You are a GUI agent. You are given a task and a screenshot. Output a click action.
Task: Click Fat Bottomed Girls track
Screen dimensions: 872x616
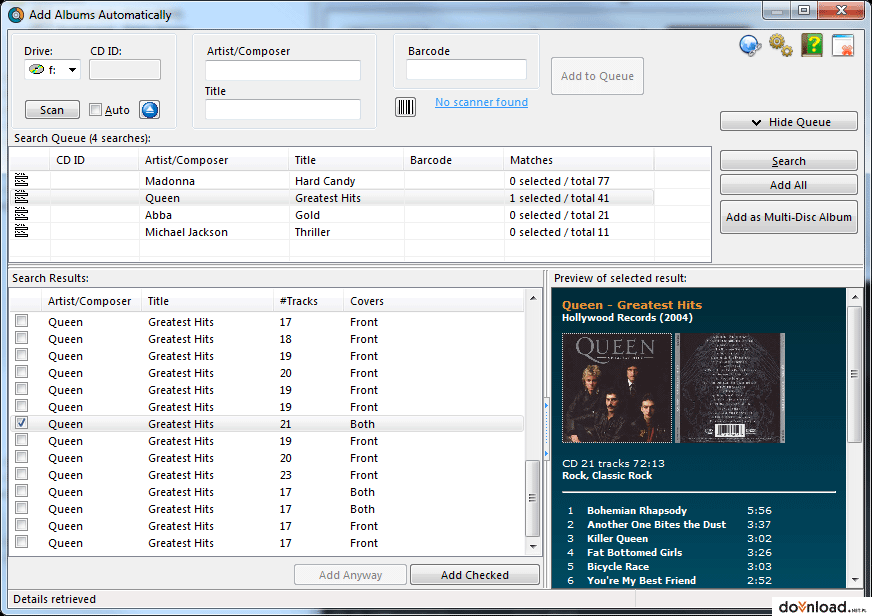click(635, 552)
